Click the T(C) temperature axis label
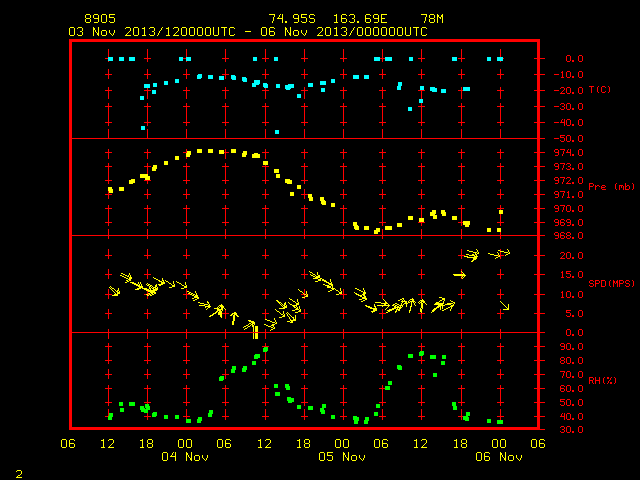Image resolution: width=640 pixels, height=480 pixels. pos(600,90)
